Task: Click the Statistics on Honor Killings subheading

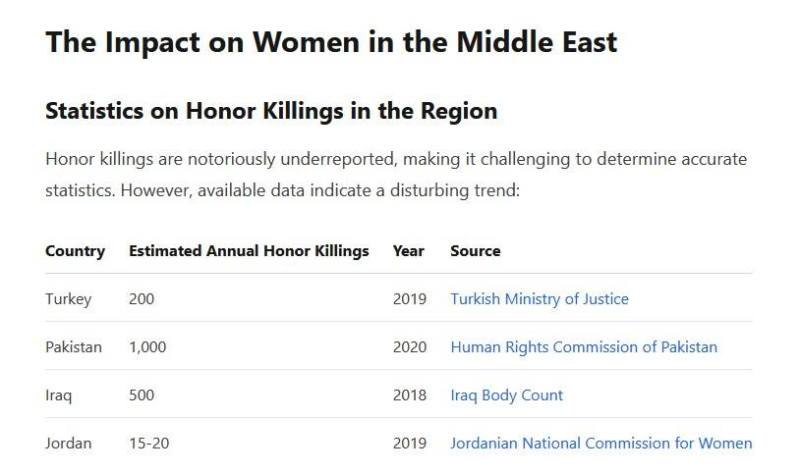Action: 271,111
